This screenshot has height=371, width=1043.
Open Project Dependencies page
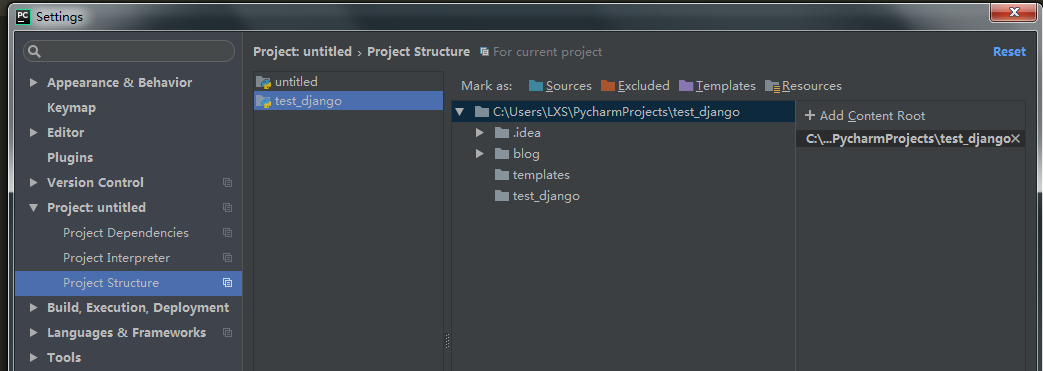pos(126,233)
